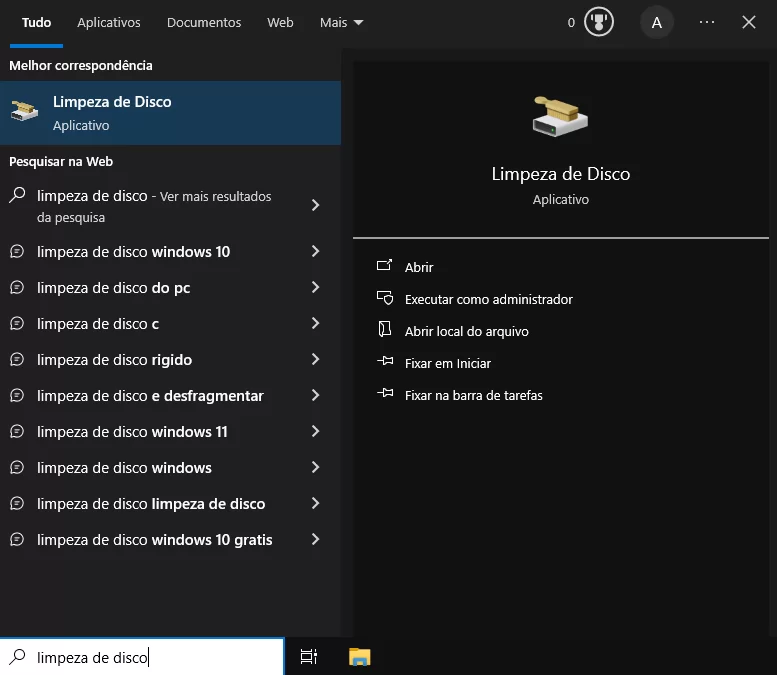The image size is (777, 675).
Task: Click the suggestion icon for rigido
Action: point(17,359)
